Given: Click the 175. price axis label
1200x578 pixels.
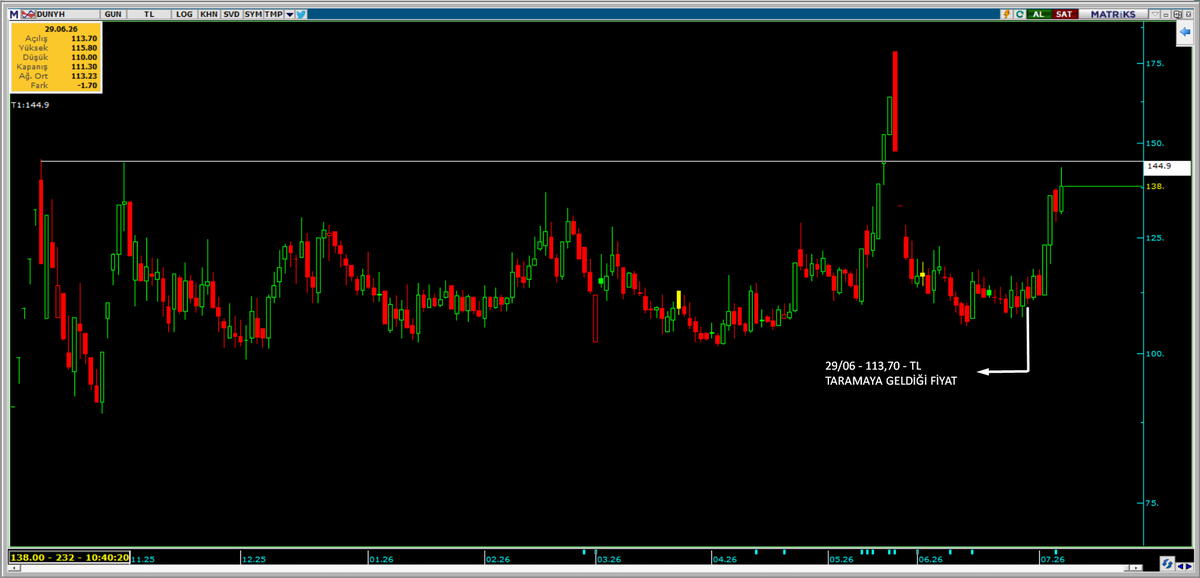Looking at the screenshot, I should tap(1155, 63).
